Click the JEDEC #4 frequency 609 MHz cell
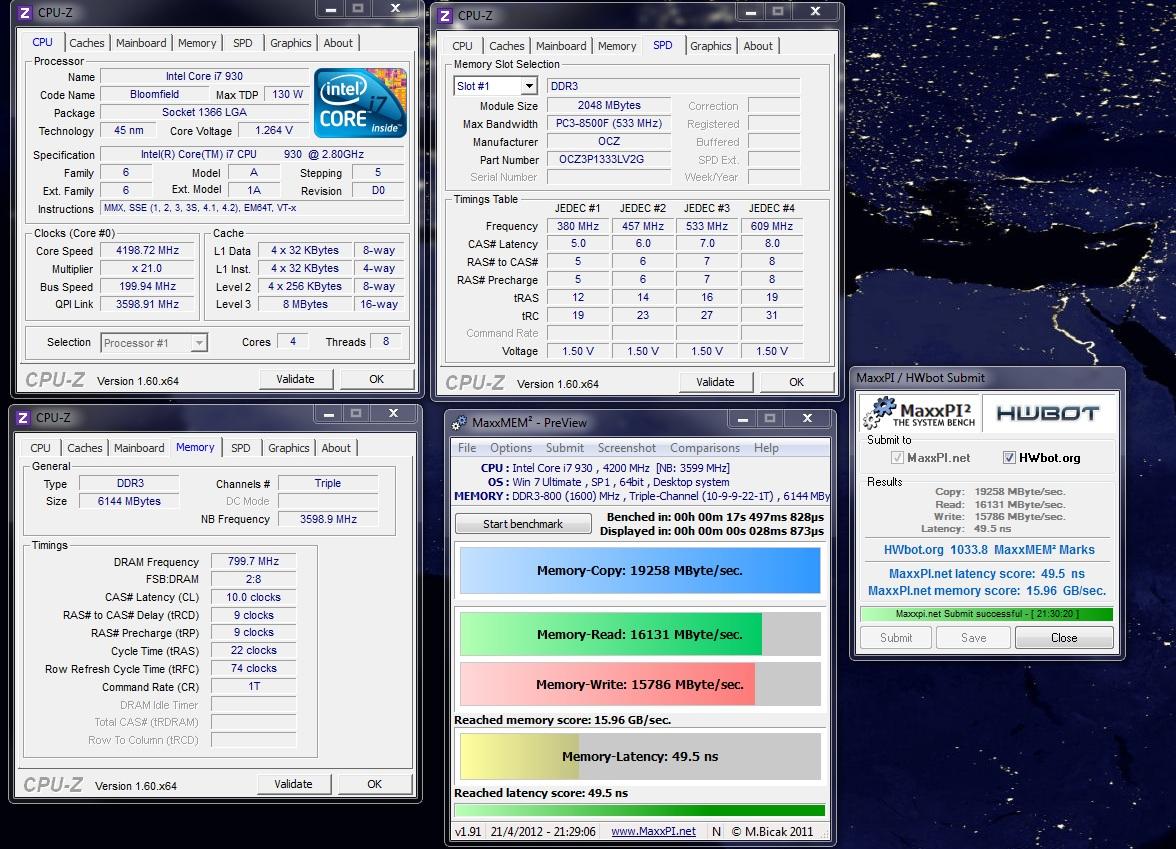1176x849 pixels. [772, 226]
